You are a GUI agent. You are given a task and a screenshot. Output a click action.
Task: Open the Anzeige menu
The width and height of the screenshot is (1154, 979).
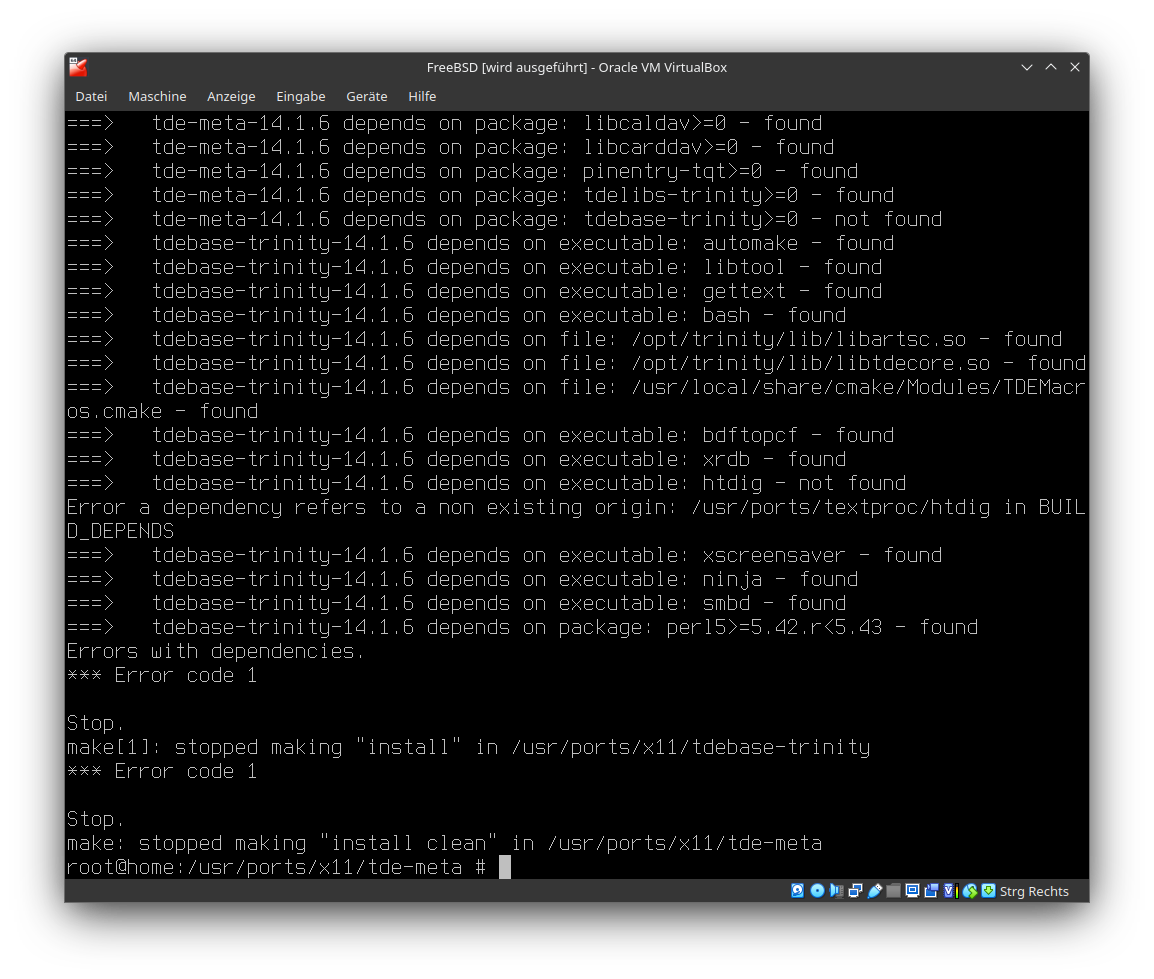tap(231, 96)
